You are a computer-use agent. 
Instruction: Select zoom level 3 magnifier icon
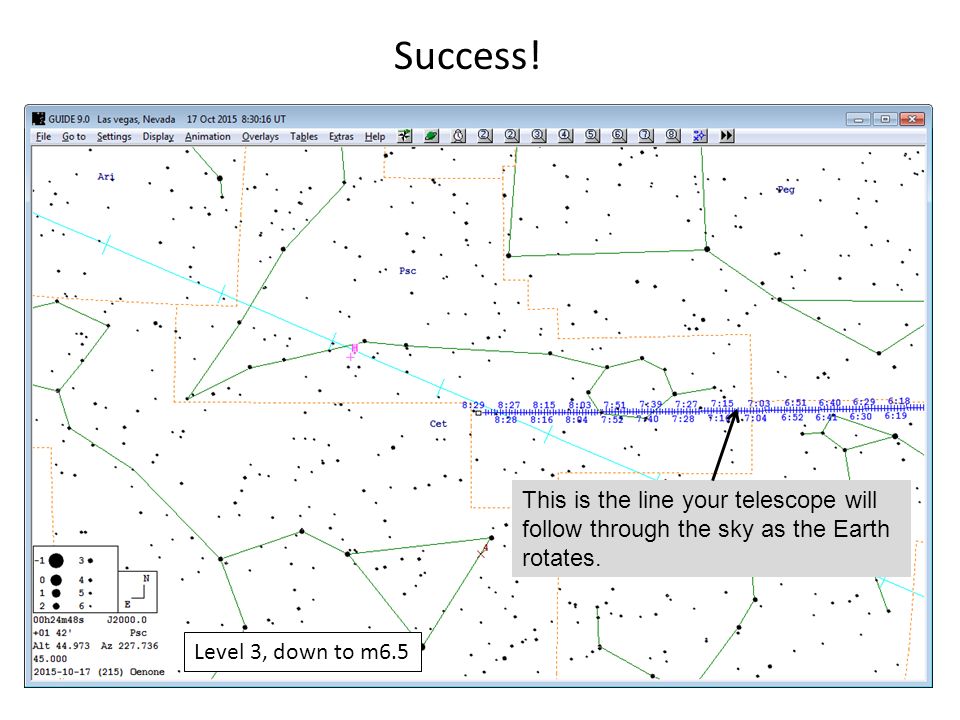pos(538,136)
